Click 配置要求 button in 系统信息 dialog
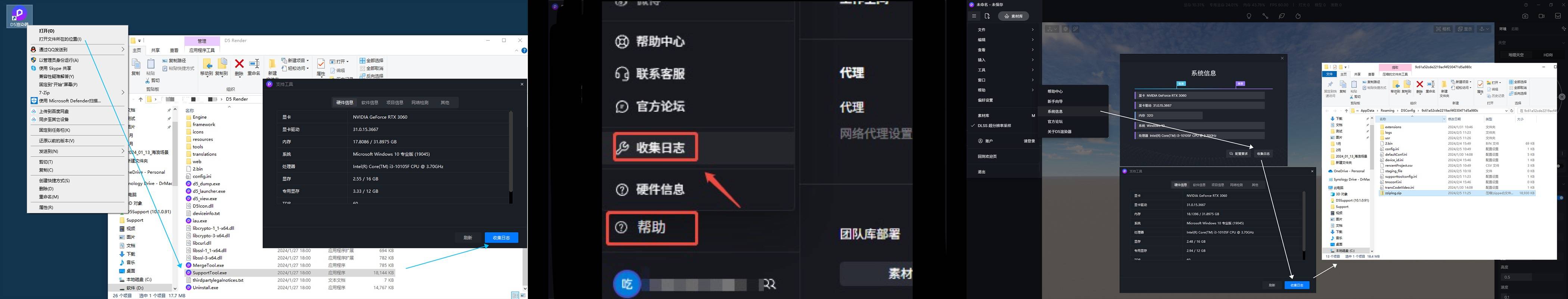This screenshot has width=1568, height=299. point(1239,154)
